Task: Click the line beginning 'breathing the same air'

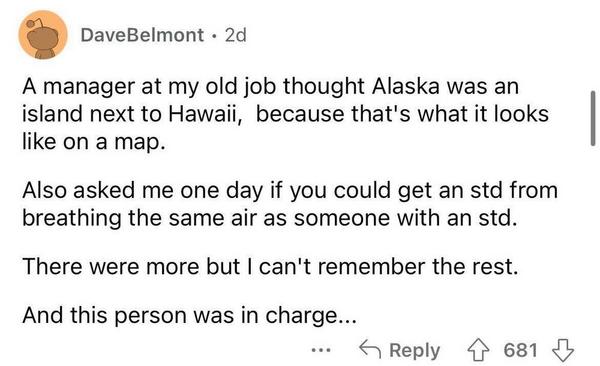Action: pos(270,218)
